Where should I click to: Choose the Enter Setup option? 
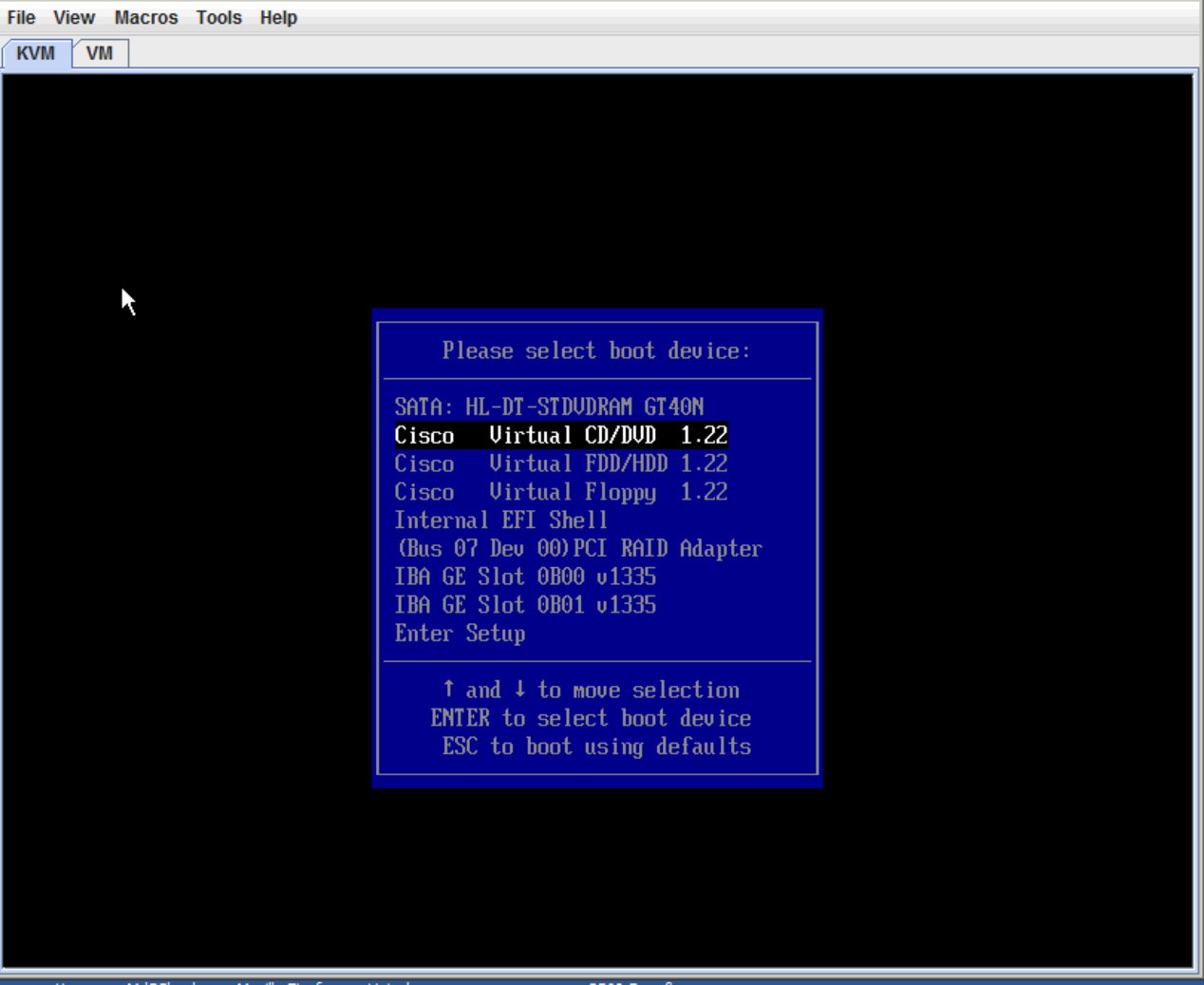[x=460, y=634]
